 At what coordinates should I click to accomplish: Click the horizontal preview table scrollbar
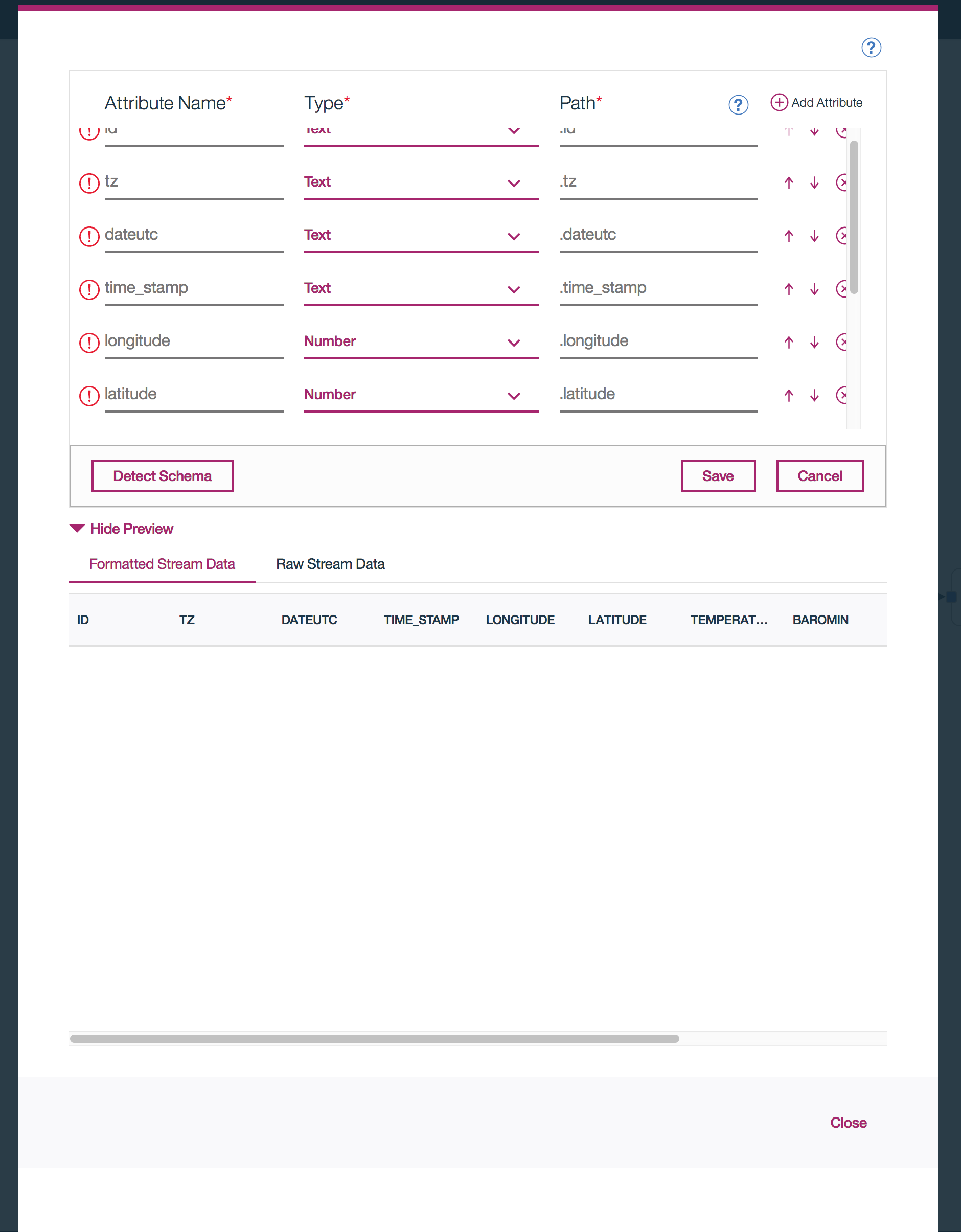[374, 1039]
